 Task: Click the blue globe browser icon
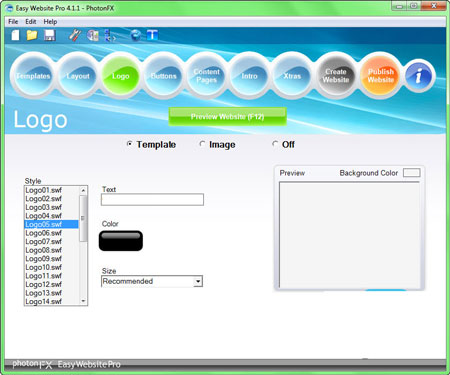[135, 35]
